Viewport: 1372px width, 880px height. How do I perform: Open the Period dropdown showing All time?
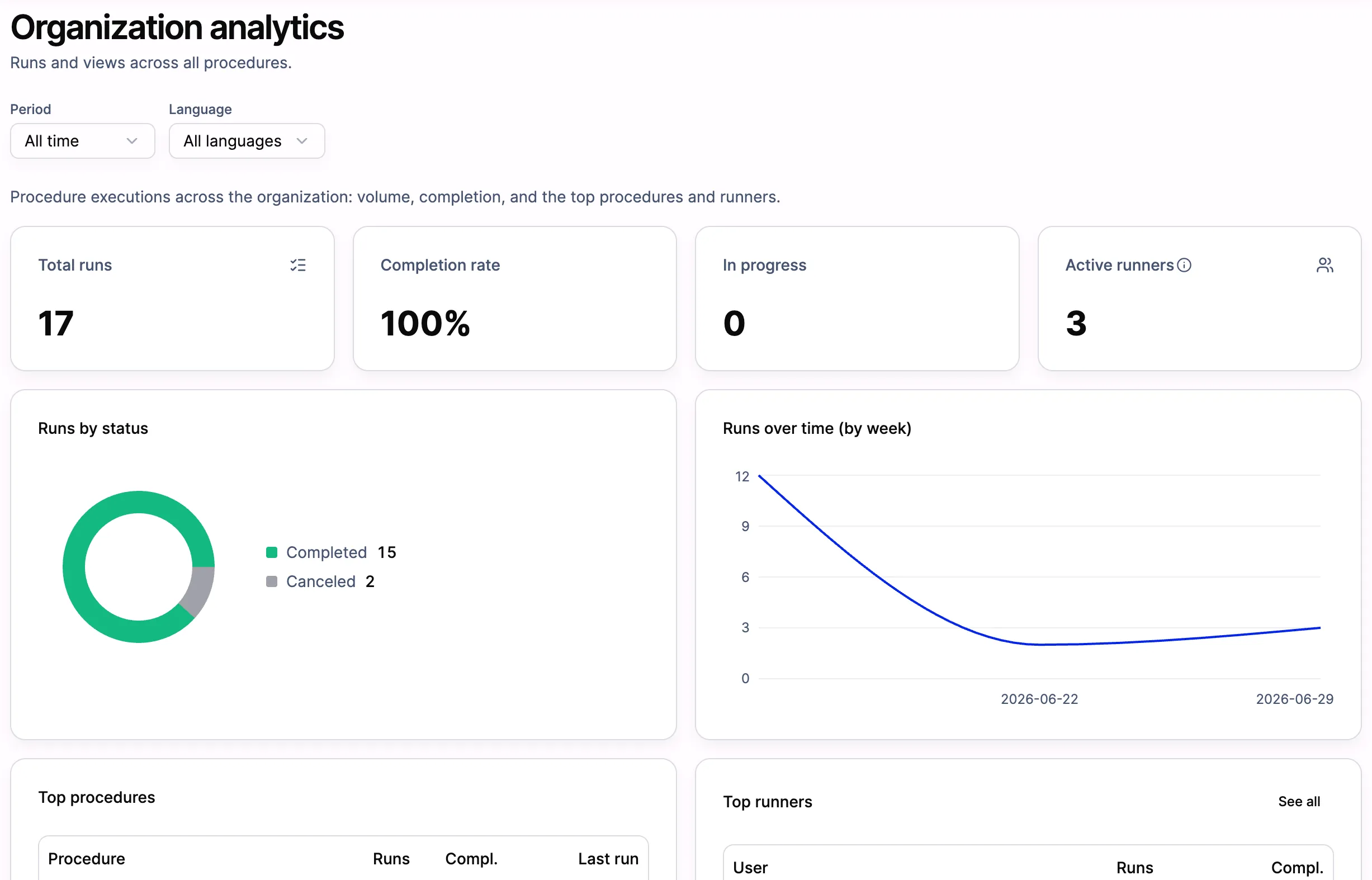pyautogui.click(x=83, y=141)
